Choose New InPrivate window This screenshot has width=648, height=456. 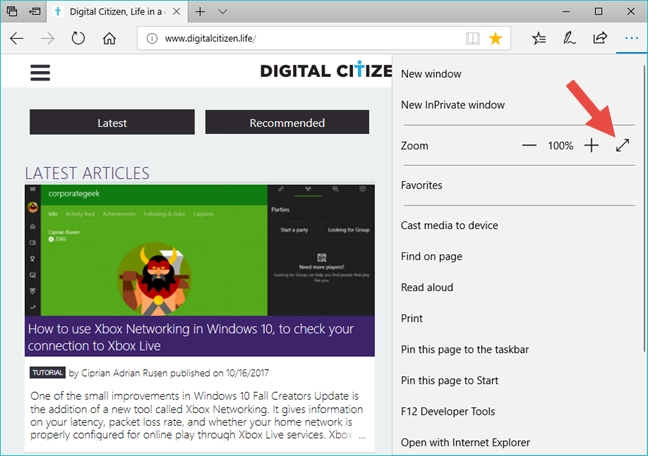453,105
